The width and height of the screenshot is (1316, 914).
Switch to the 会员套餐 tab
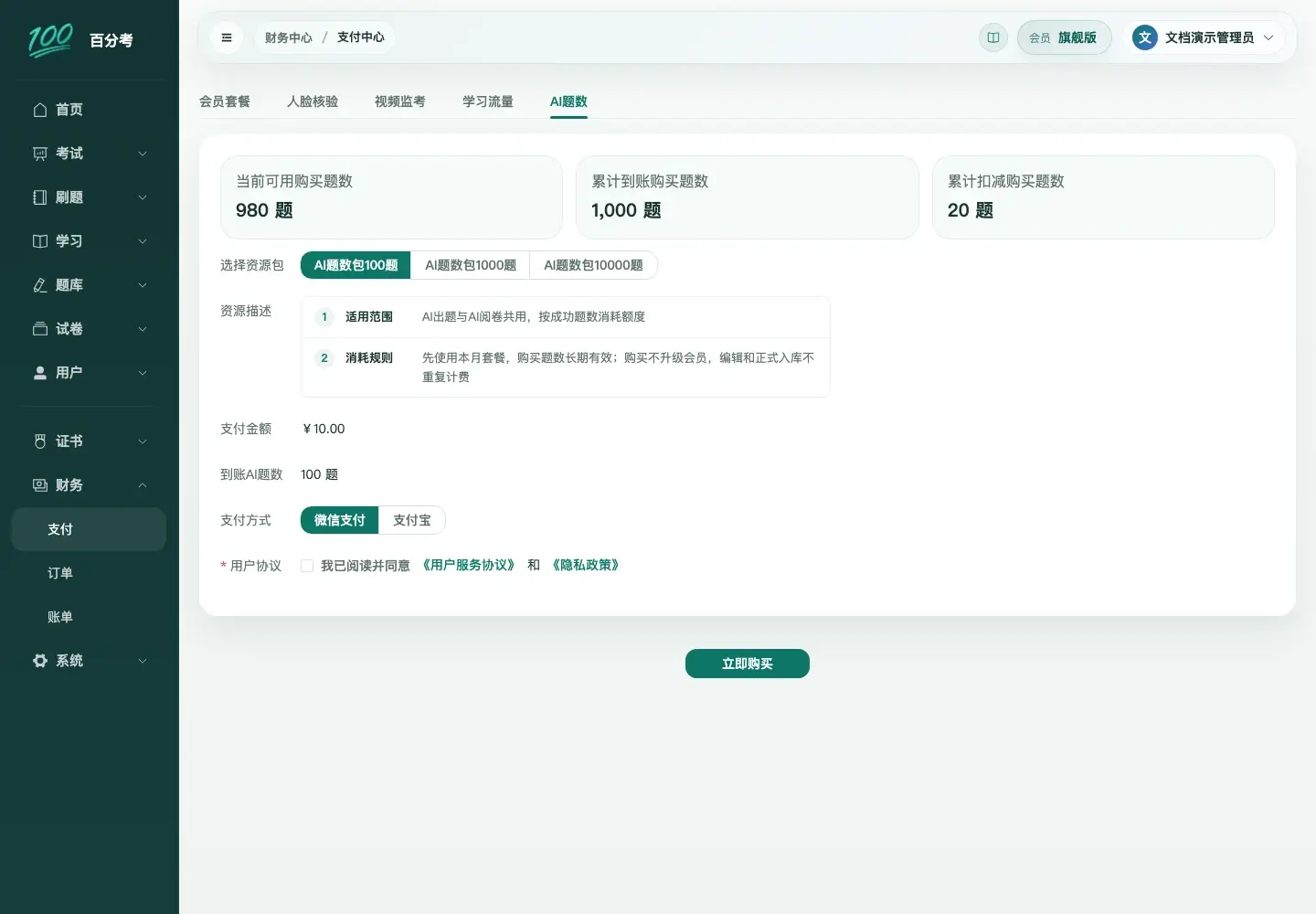(x=225, y=101)
